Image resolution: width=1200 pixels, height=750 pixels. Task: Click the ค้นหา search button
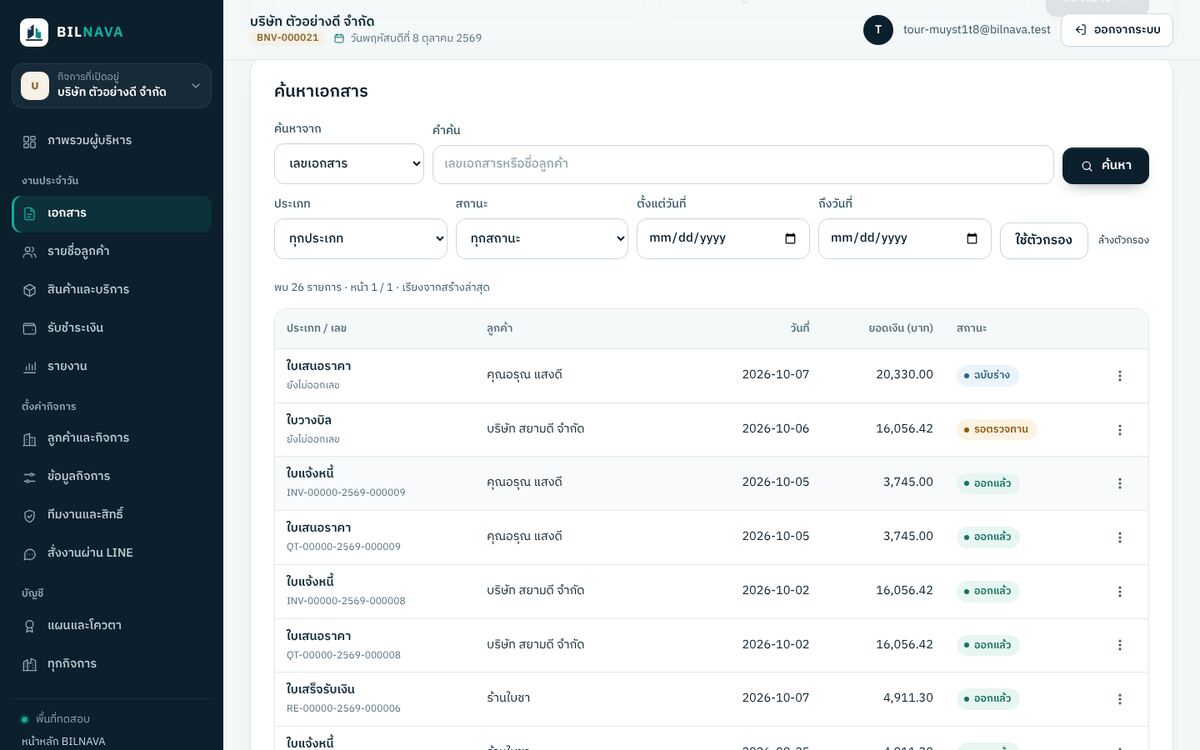coord(1106,166)
